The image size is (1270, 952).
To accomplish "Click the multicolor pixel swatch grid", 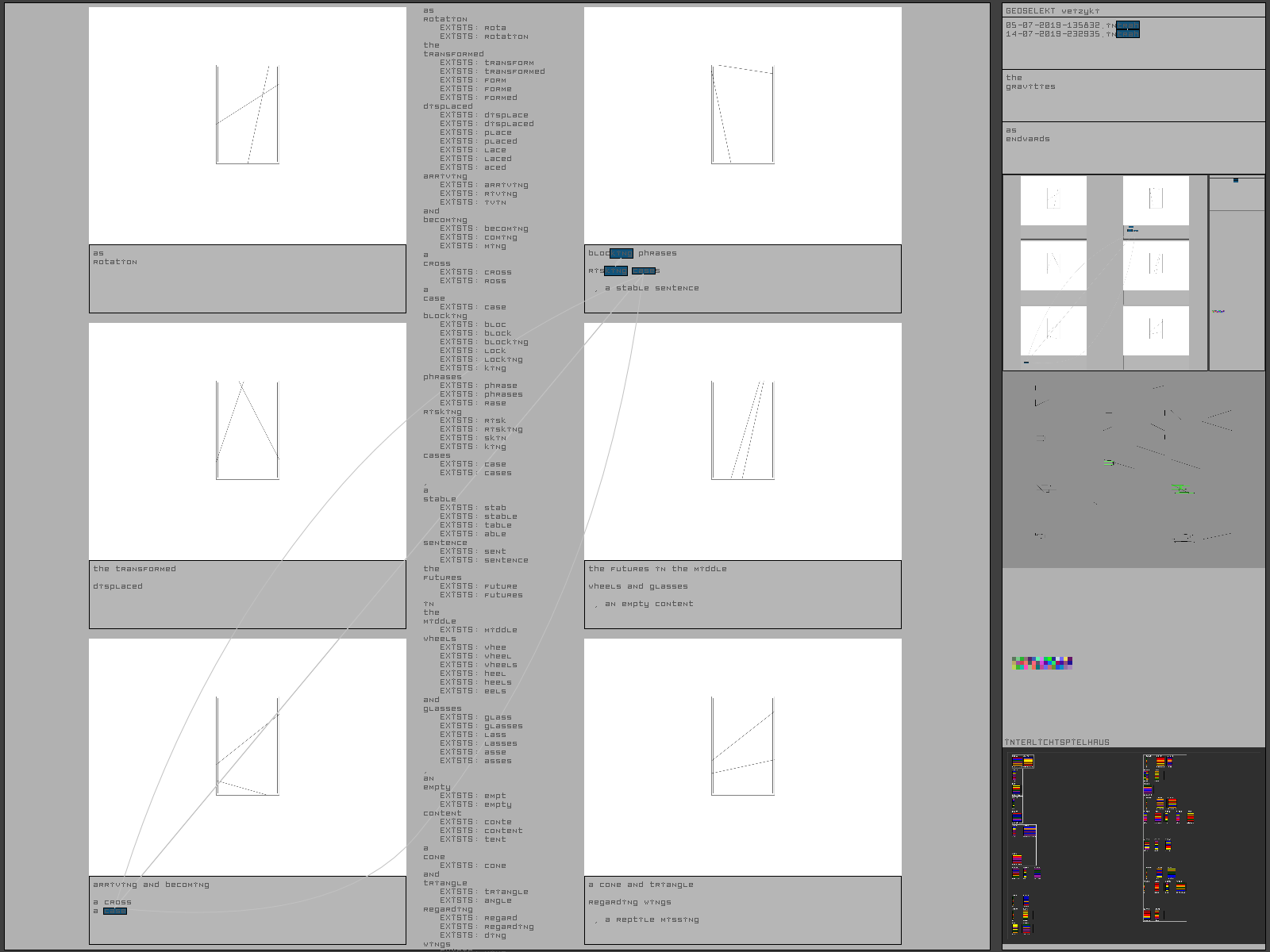I will click(1042, 662).
